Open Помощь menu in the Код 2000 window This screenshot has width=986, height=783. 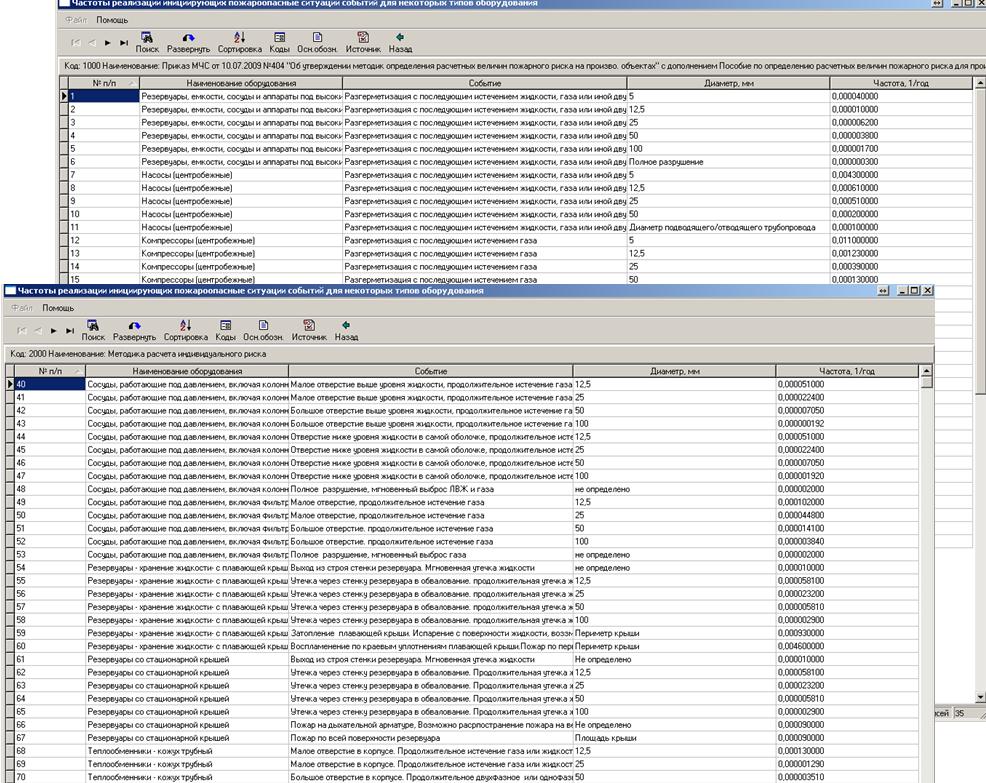58,308
